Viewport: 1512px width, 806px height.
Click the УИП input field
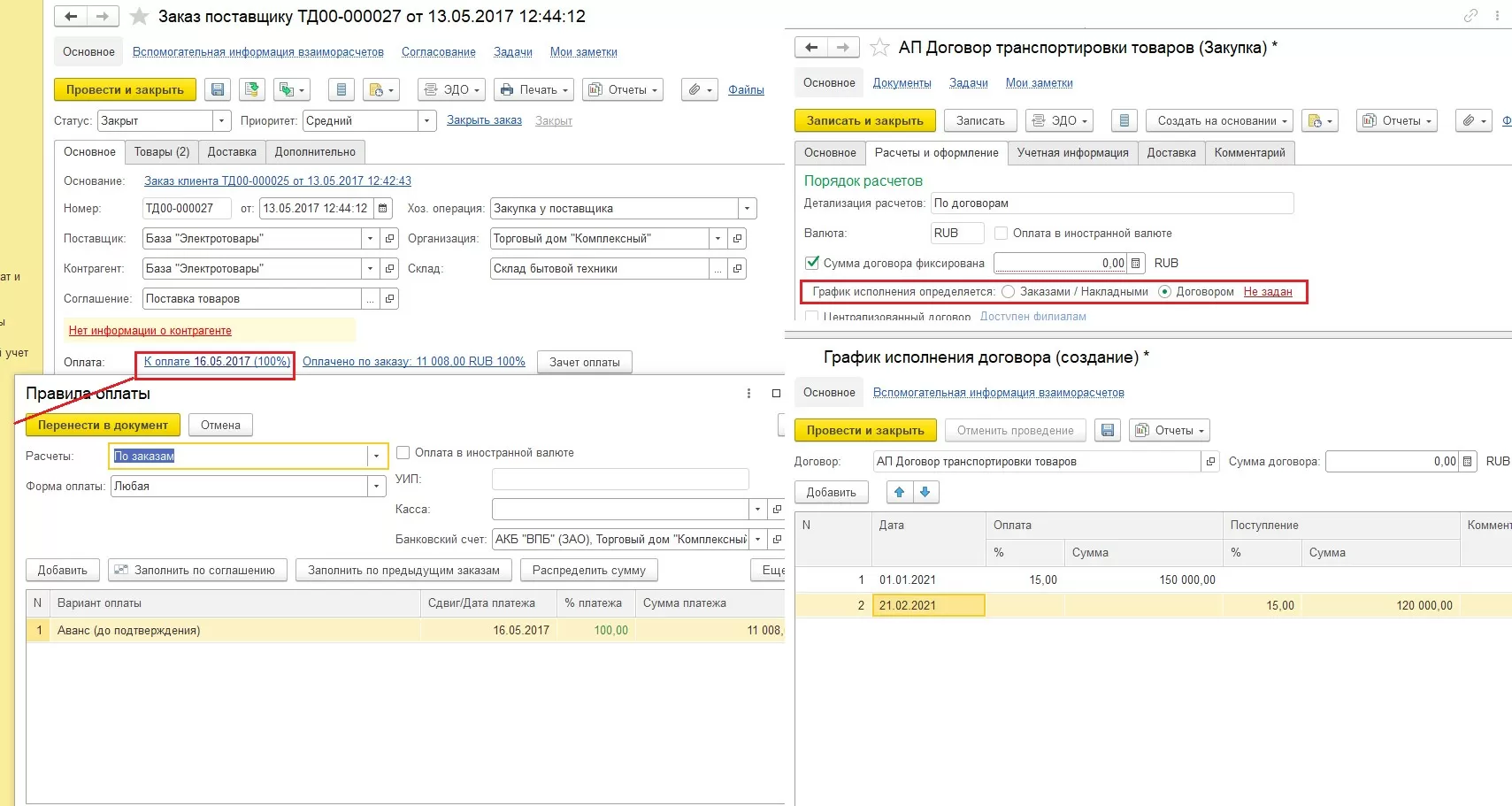[620, 480]
